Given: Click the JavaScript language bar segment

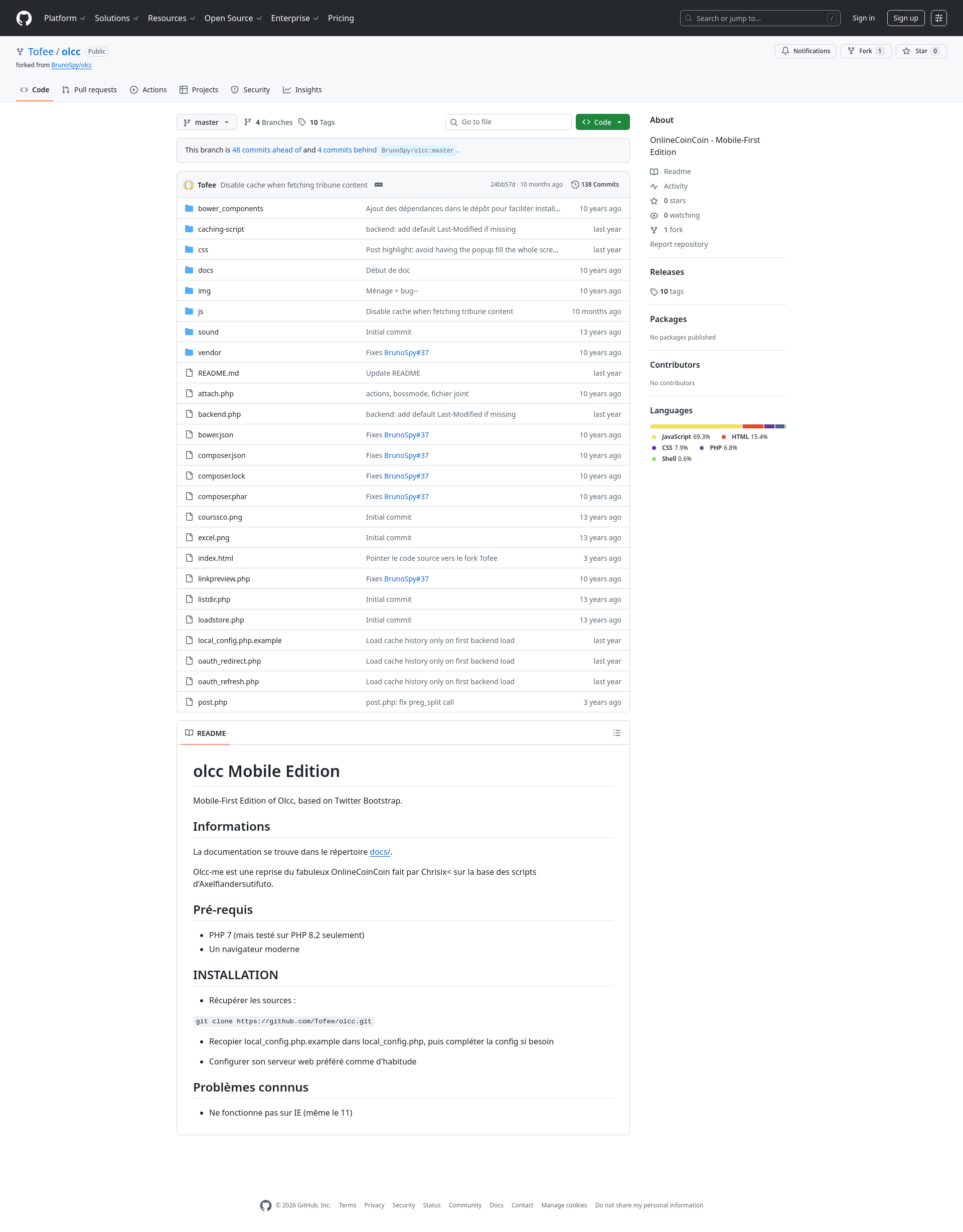Looking at the screenshot, I should pos(696,426).
